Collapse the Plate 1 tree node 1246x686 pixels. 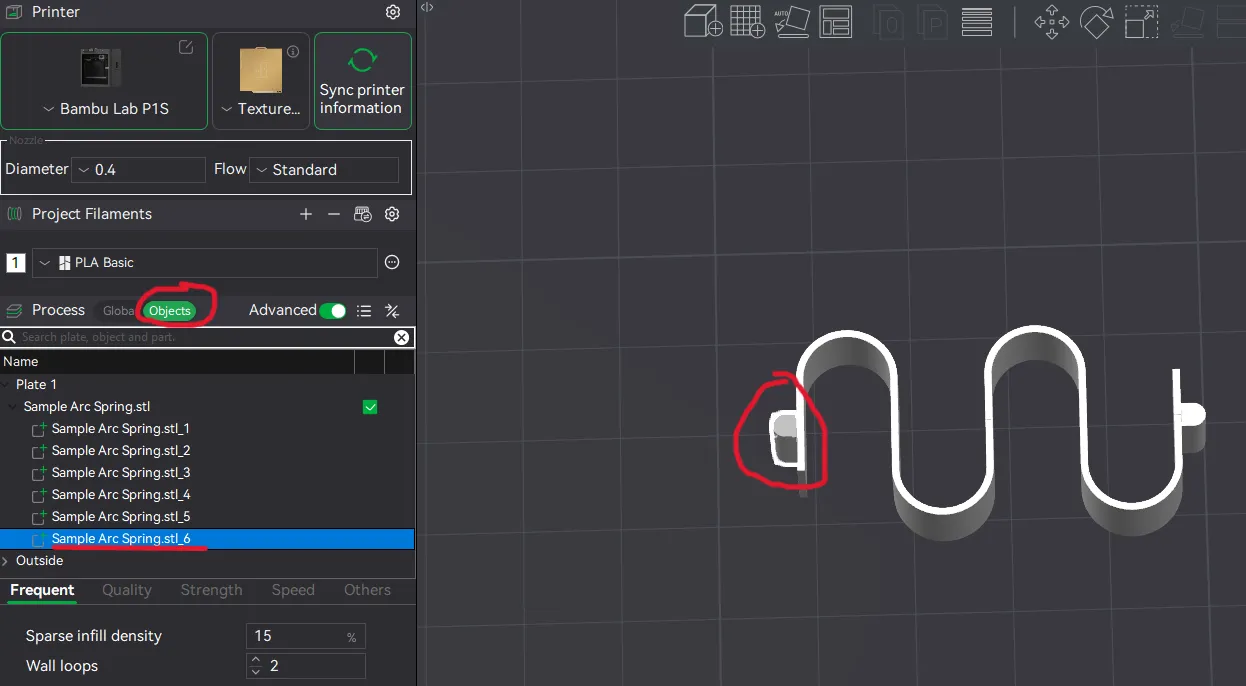click(6, 385)
